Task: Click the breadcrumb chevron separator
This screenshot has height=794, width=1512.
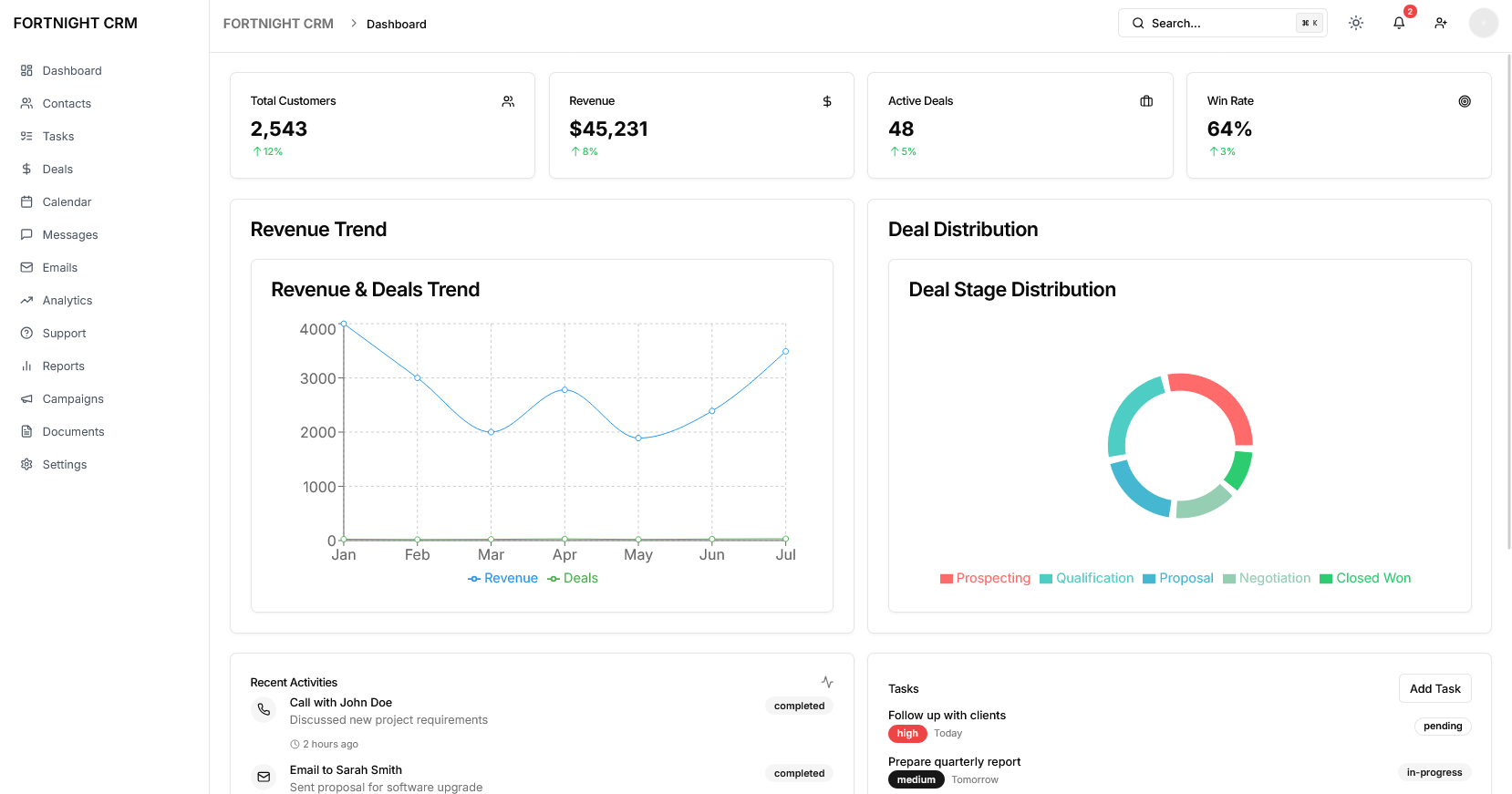Action: (354, 24)
